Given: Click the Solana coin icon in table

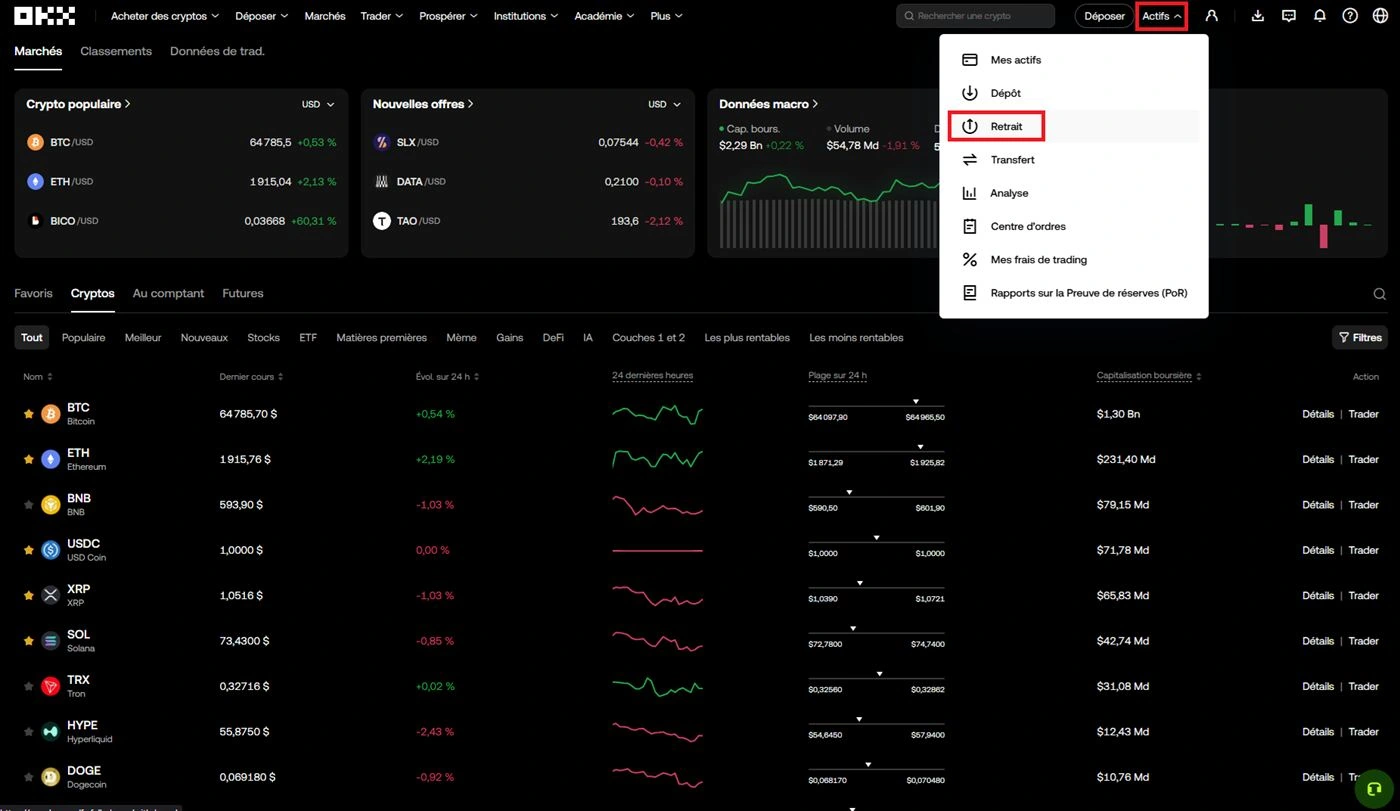Looking at the screenshot, I should coord(51,641).
